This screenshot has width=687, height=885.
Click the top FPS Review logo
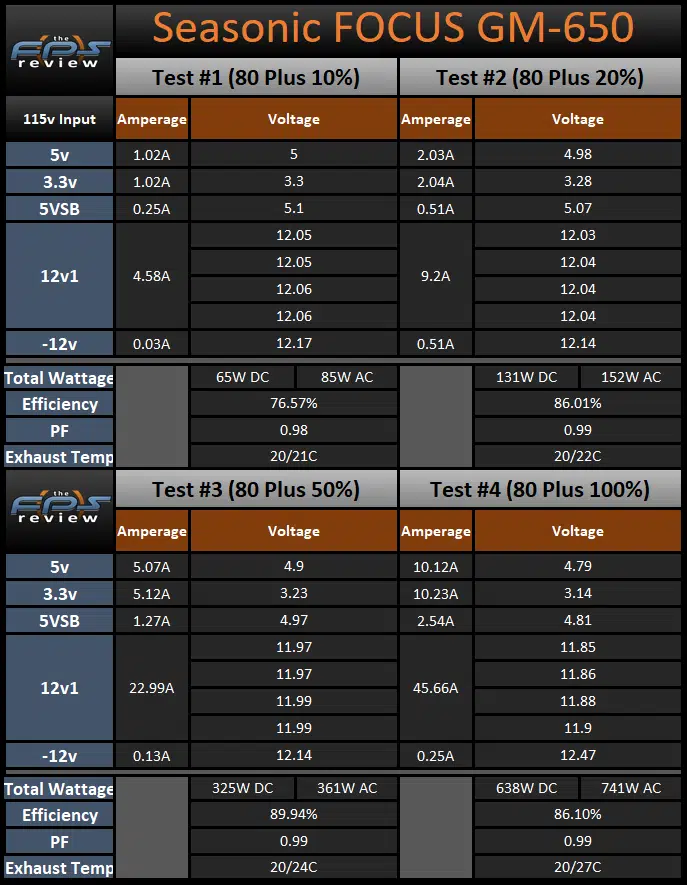pyautogui.click(x=59, y=52)
